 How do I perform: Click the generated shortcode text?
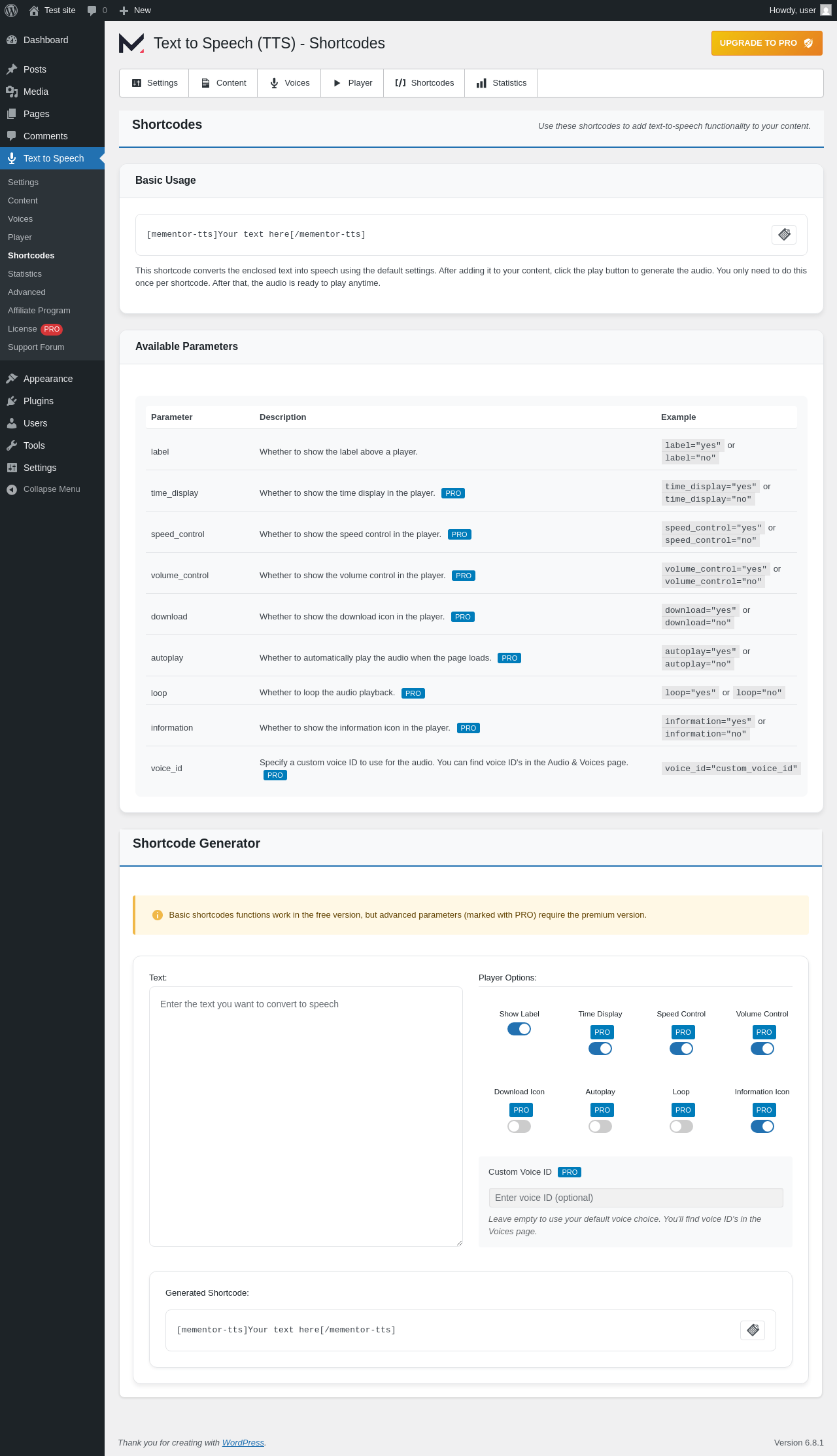(286, 1330)
